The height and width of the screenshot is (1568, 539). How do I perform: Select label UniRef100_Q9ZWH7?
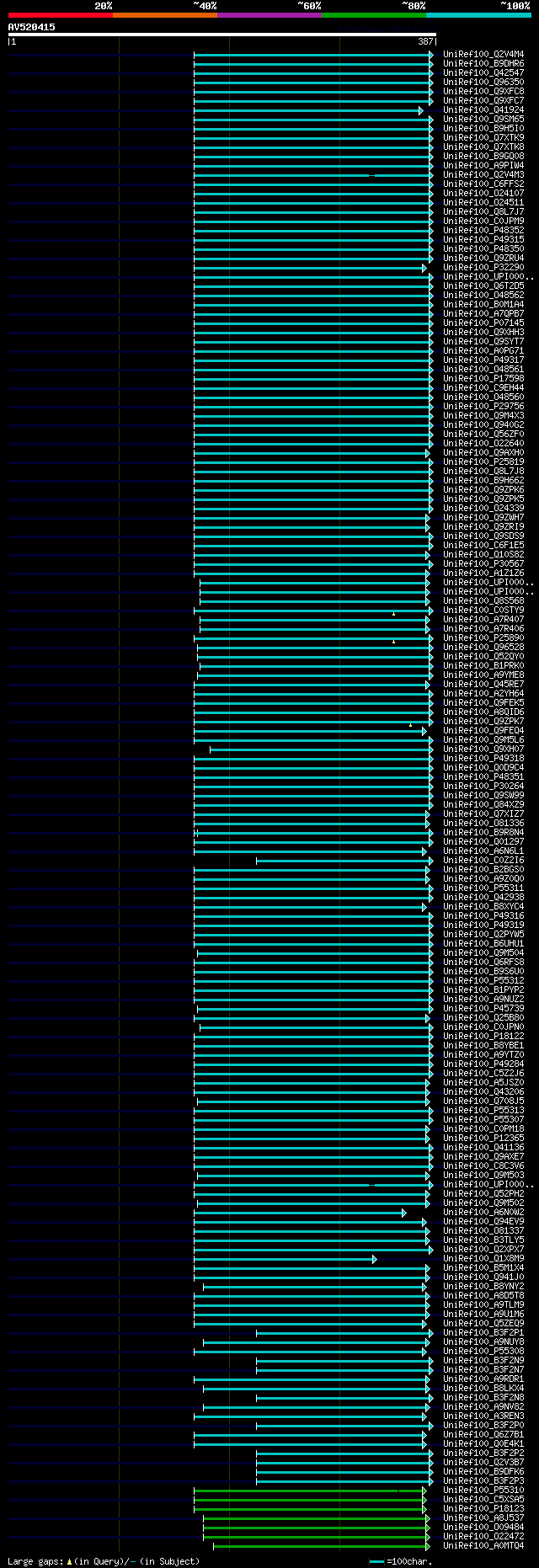pyautogui.click(x=483, y=517)
